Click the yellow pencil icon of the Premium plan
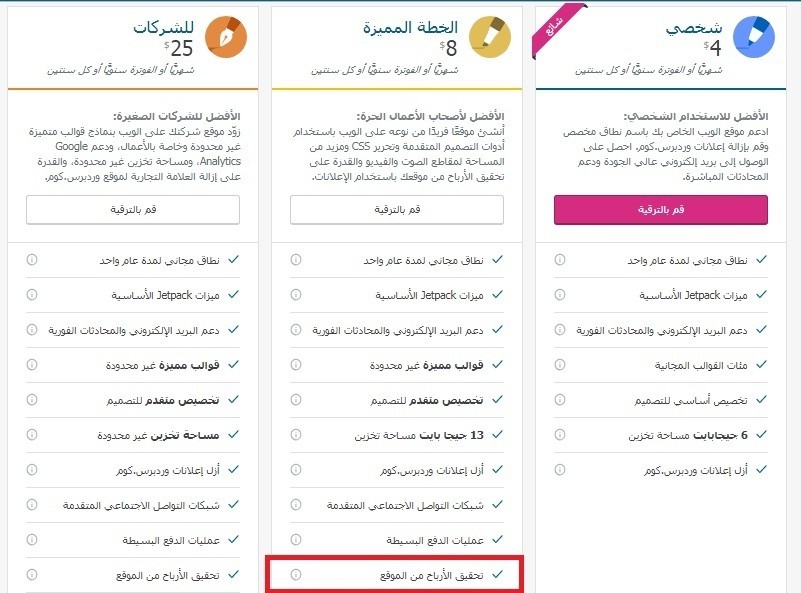The width and height of the screenshot is (801, 593). [x=488, y=36]
